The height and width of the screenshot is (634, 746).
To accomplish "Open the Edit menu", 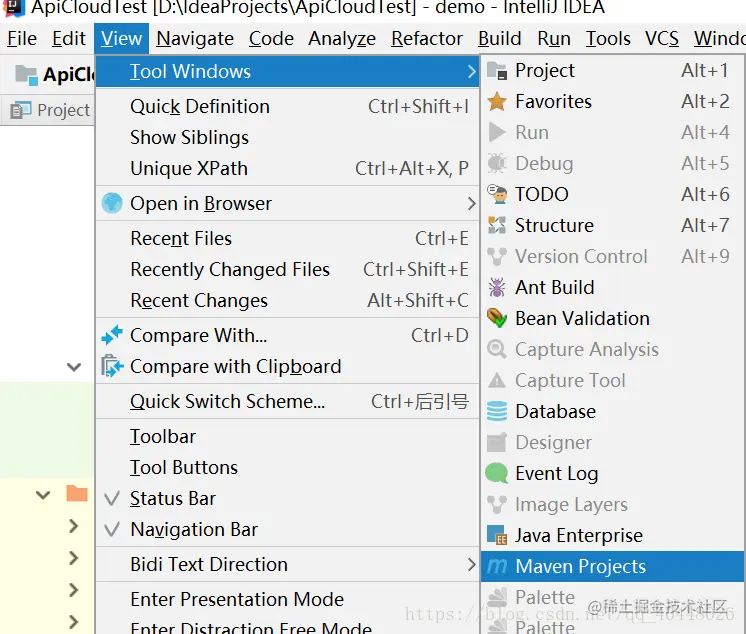I will coord(69,39).
